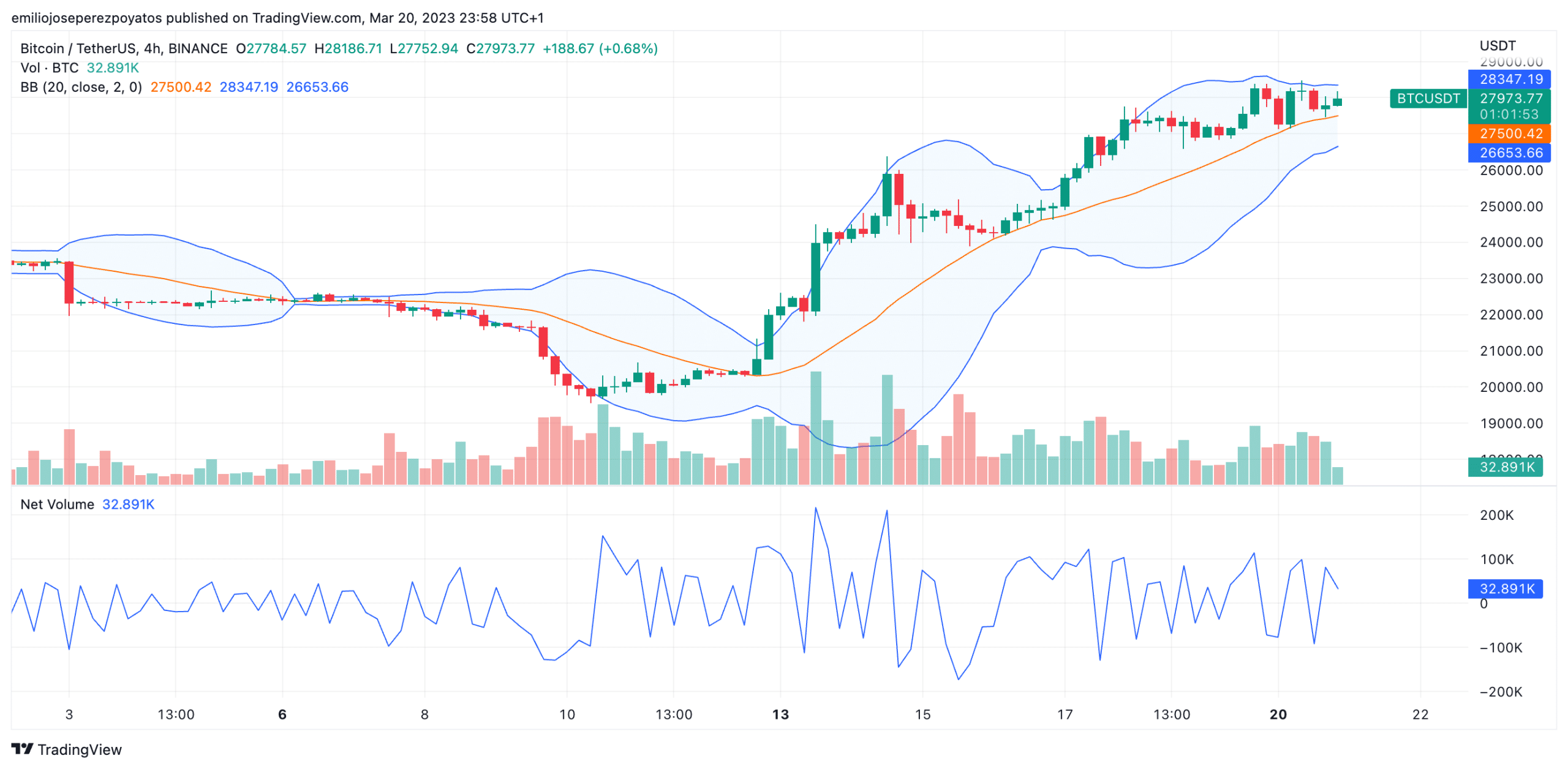Click the Net Volume value 32.891K in legend

click(128, 504)
